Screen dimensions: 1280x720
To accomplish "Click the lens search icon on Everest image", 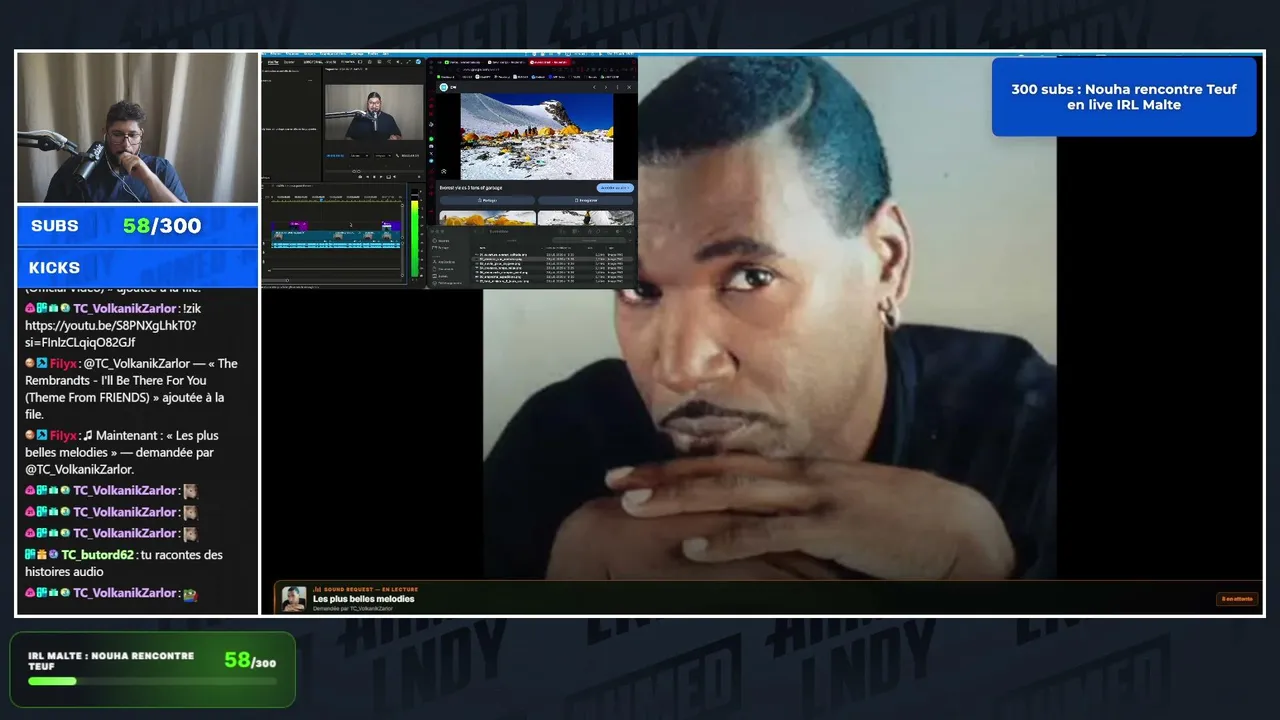I will click(x=444, y=171).
